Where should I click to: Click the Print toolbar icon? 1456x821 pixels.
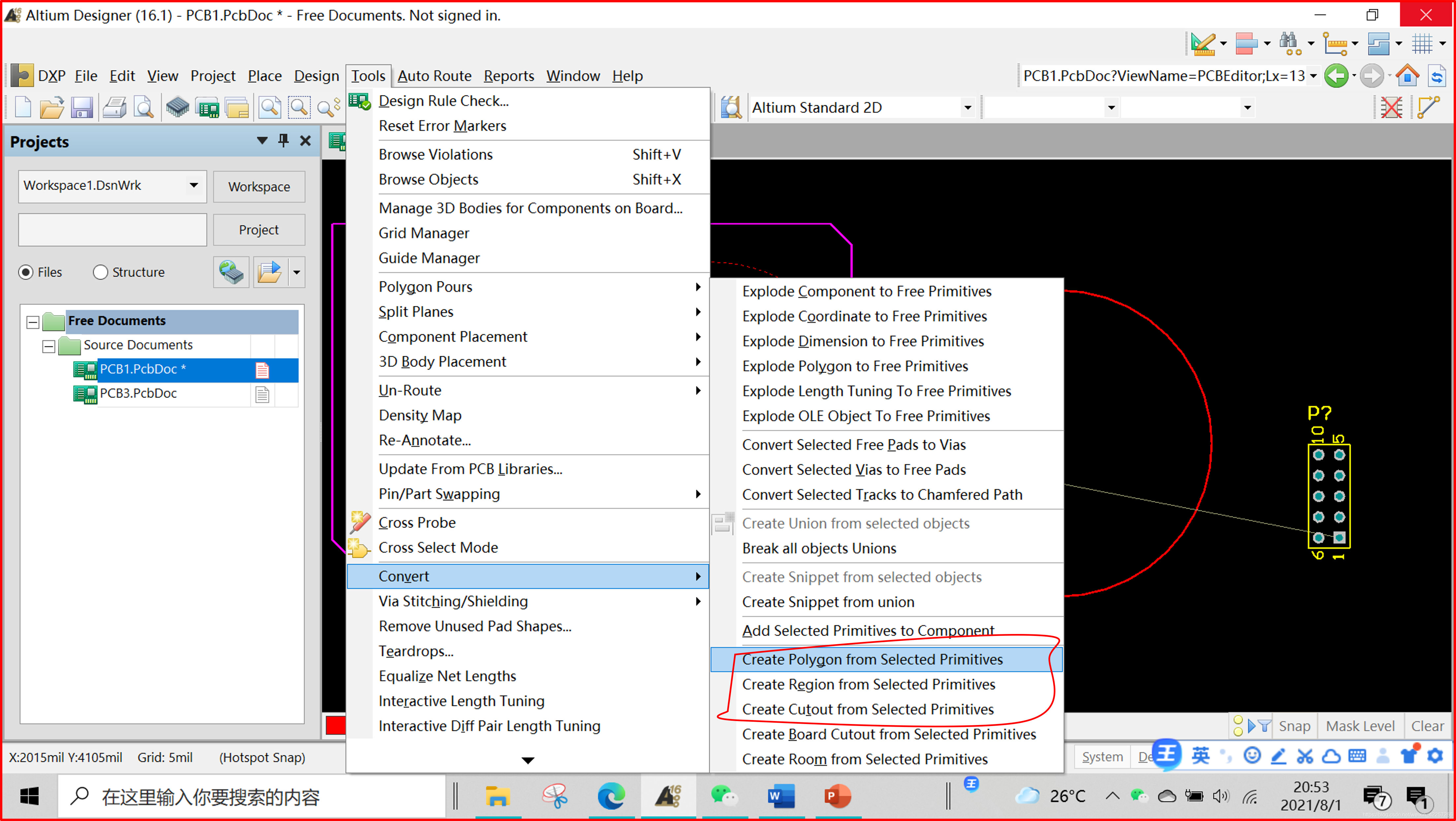click(115, 107)
